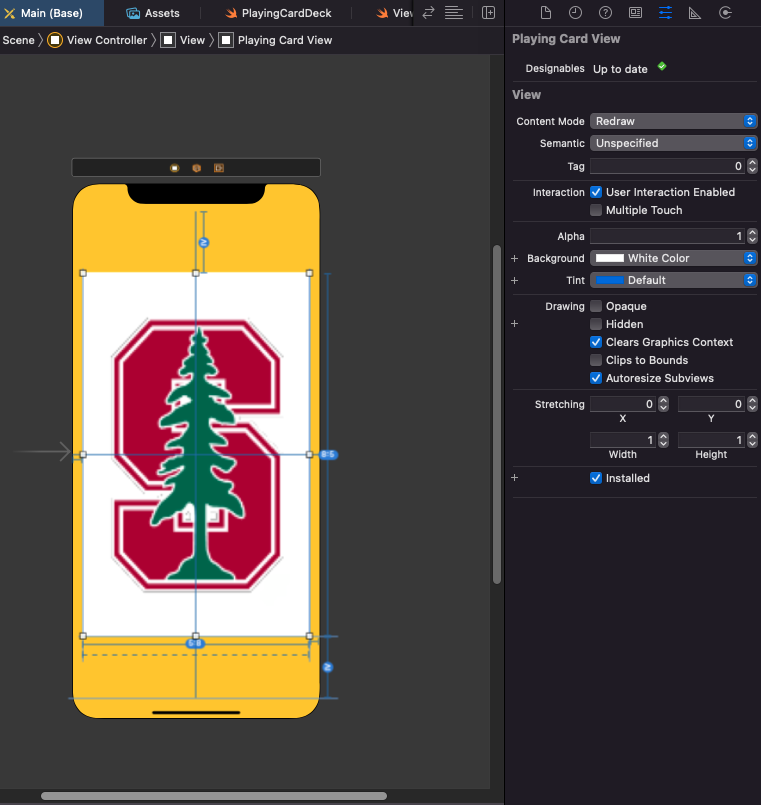This screenshot has height=805, width=761.
Task: Click the Stretching X input field
Action: click(x=623, y=404)
